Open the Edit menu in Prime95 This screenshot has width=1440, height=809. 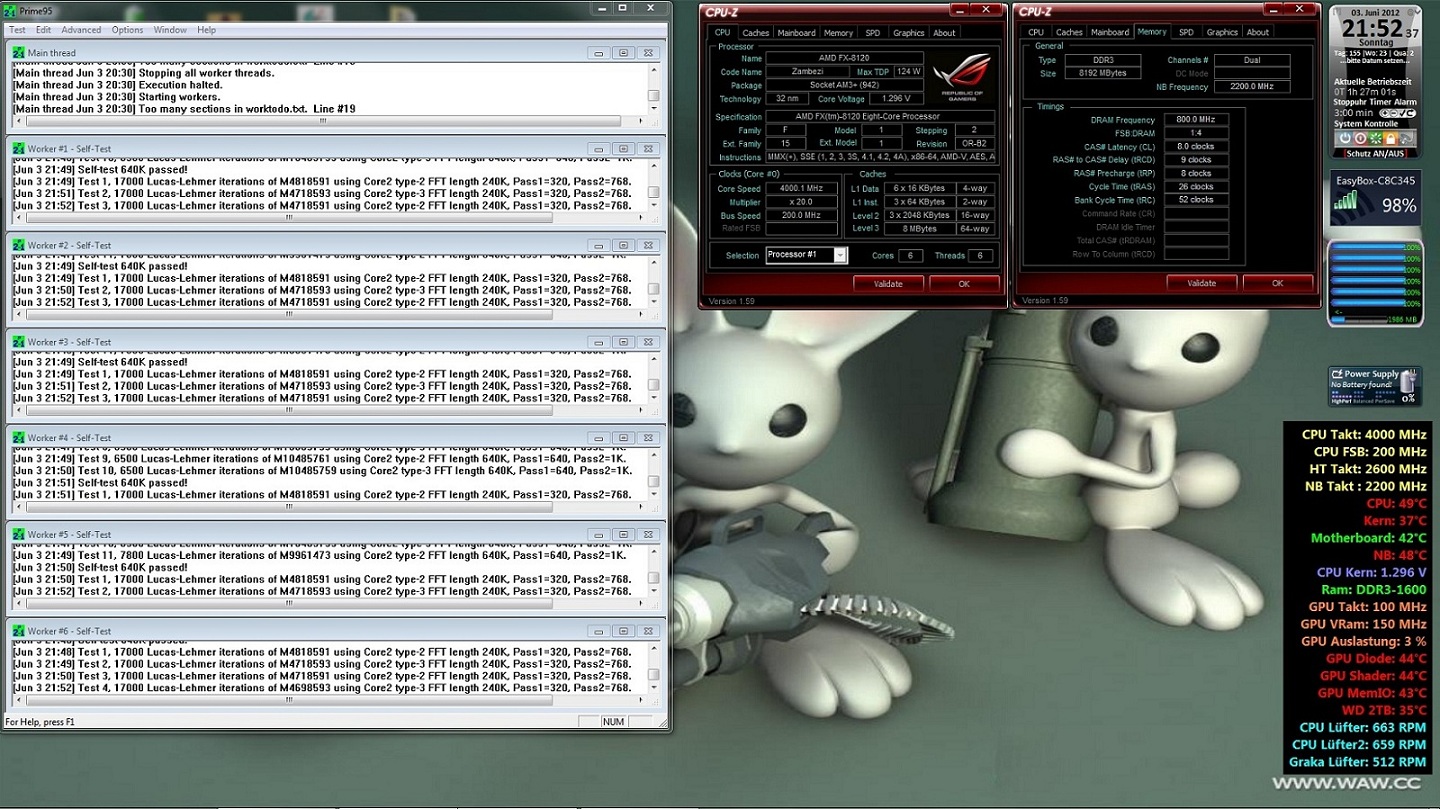coord(44,30)
